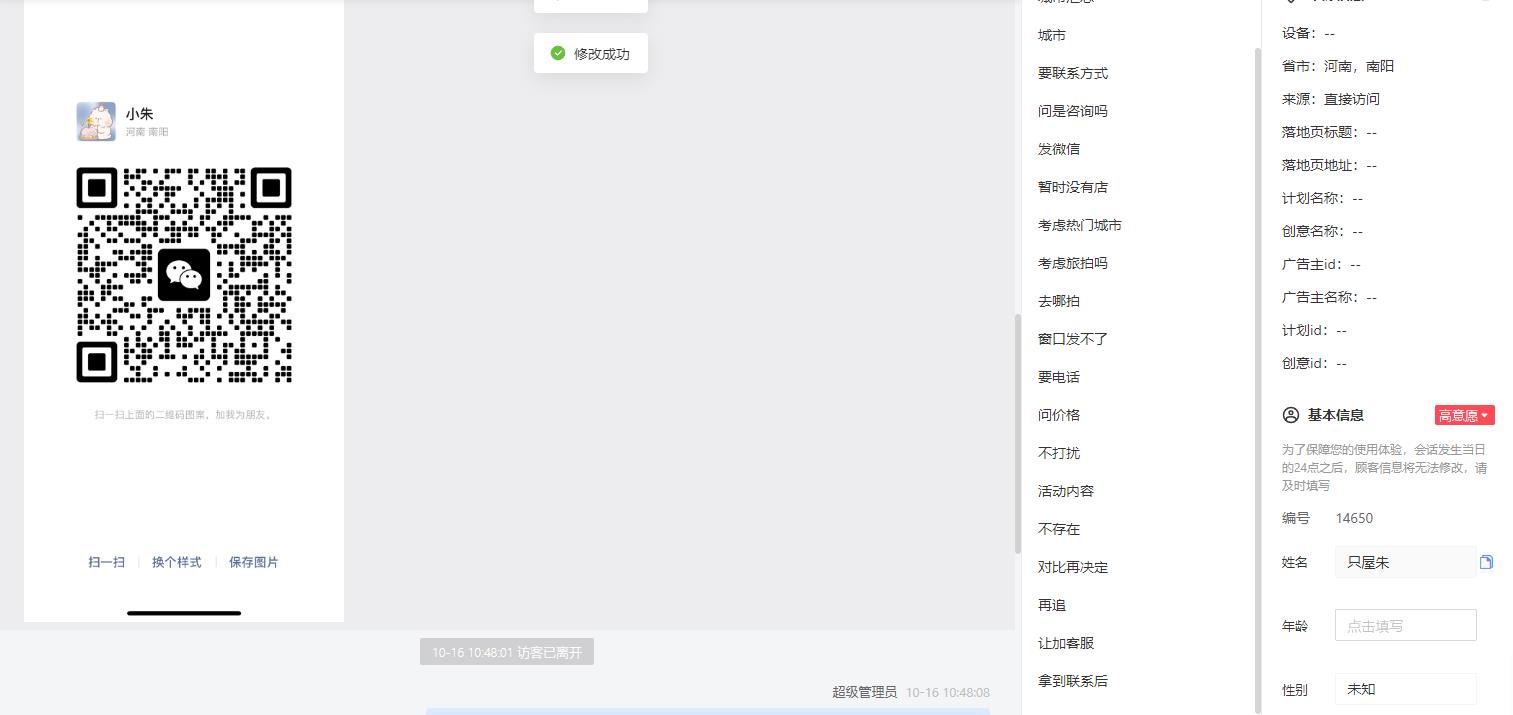Screen dimensions: 1513x715
Task: Click the 计划名称 row
Action: click(x=1322, y=198)
